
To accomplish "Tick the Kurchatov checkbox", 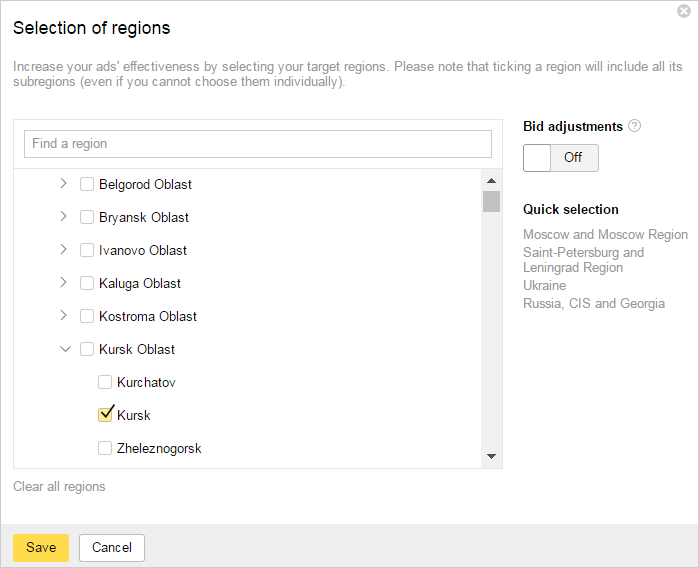I will point(105,382).
